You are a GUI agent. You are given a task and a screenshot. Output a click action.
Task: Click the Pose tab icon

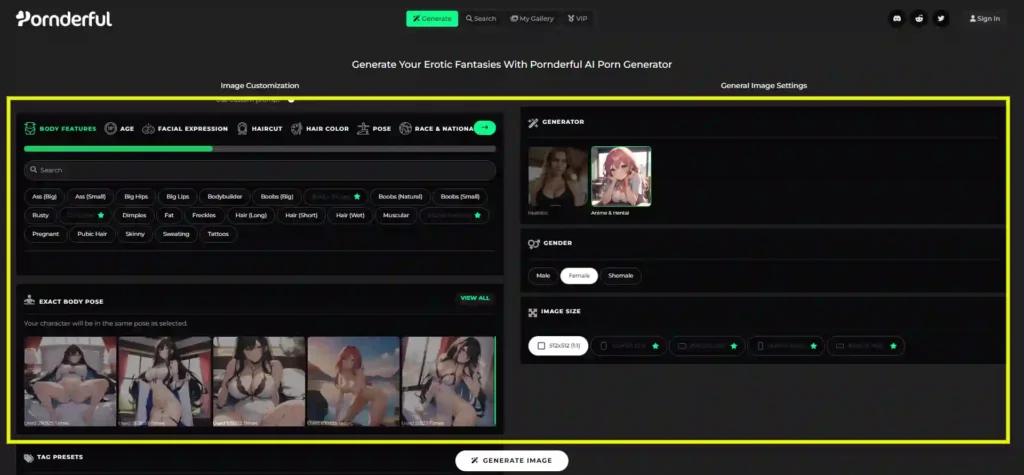[363, 129]
